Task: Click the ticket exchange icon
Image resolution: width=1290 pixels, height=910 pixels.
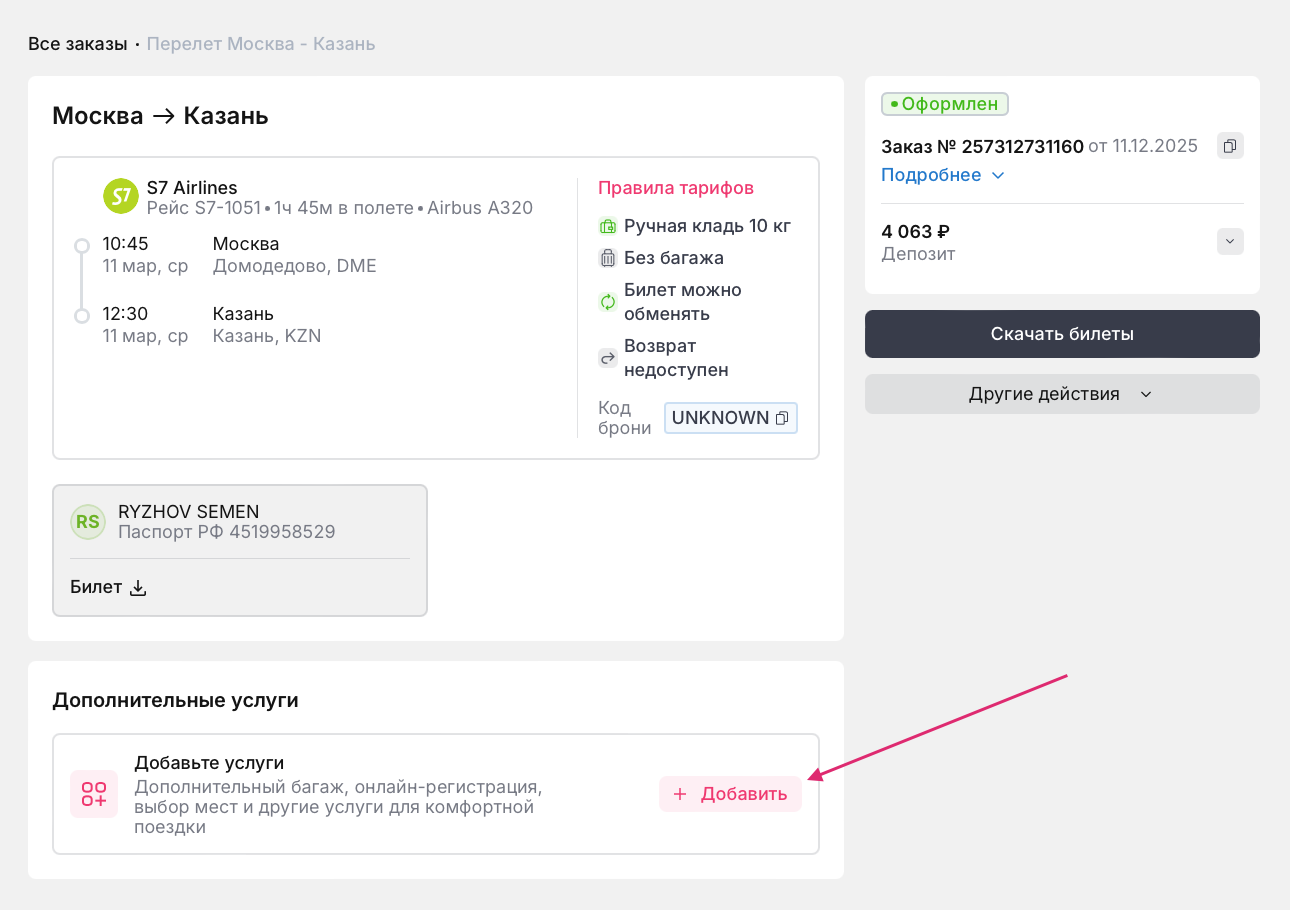Action: (607, 302)
